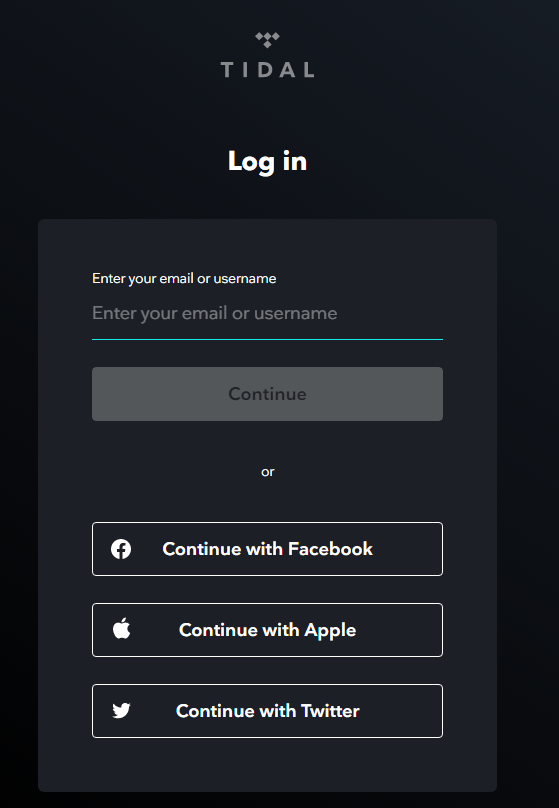Viewport: 559px width, 808px height.
Task: Click the greyed-out Continue button
Action: click(x=267, y=394)
